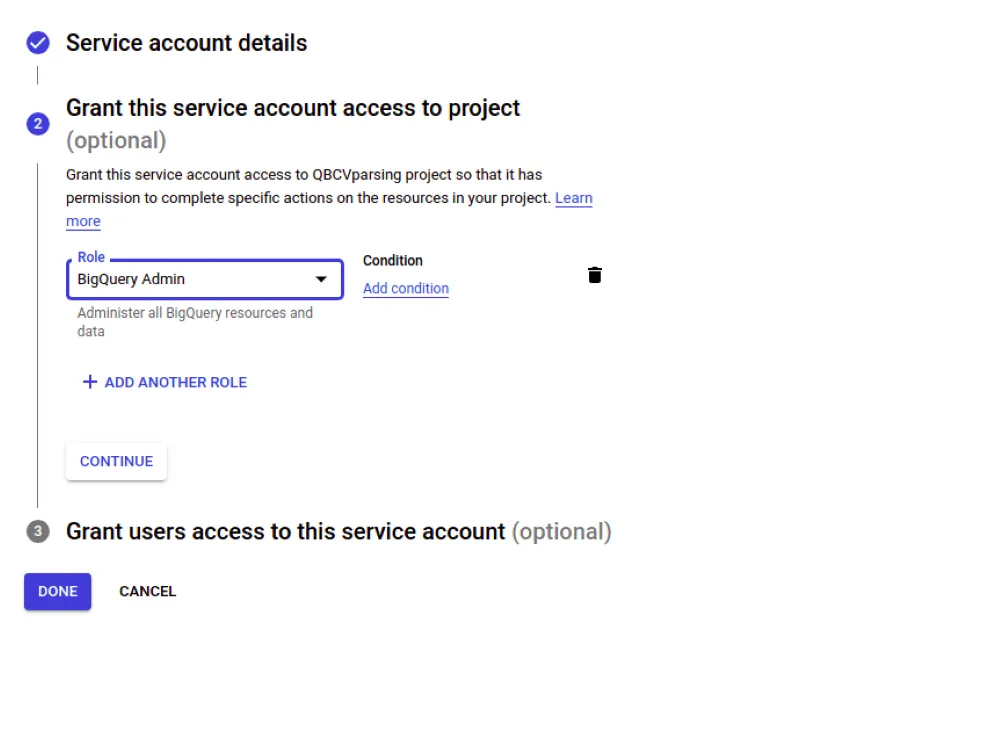1000x737 pixels.
Task: Click the plus icon beside Add Another Role
Action: click(90, 382)
